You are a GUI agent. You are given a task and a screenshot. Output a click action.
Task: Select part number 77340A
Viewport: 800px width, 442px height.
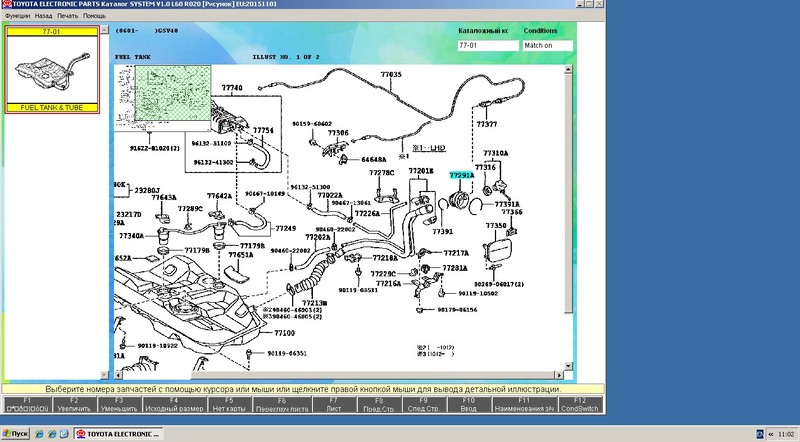132,236
